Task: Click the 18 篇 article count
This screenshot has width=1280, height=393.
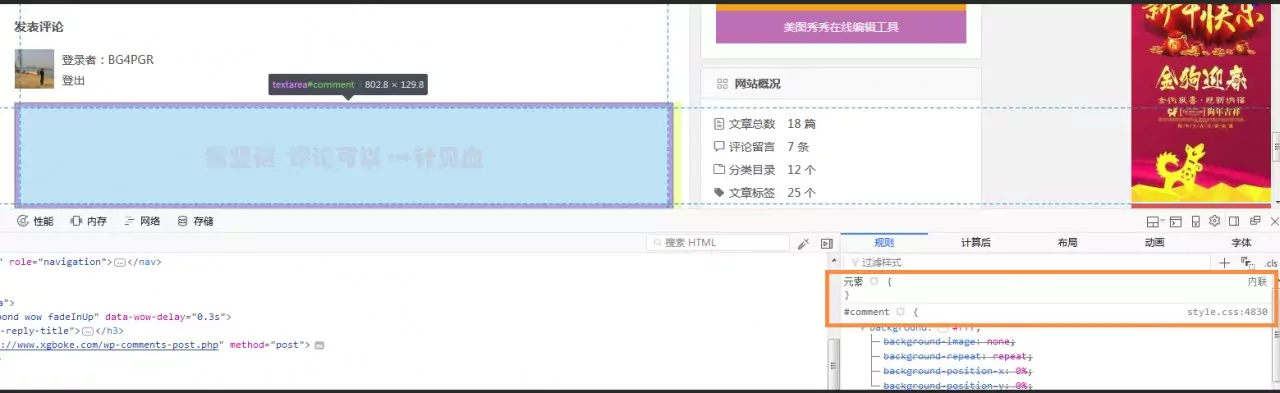Action: (802, 124)
